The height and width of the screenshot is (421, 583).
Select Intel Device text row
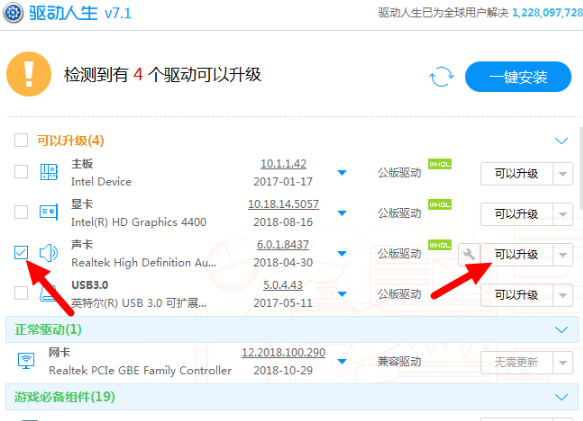(x=101, y=182)
